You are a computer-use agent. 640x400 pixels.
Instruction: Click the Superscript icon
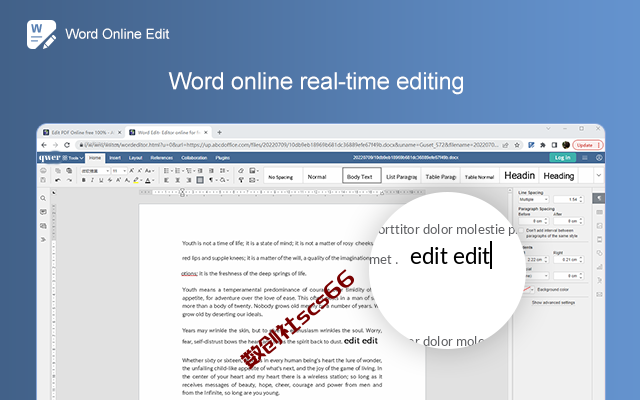tap(118, 180)
